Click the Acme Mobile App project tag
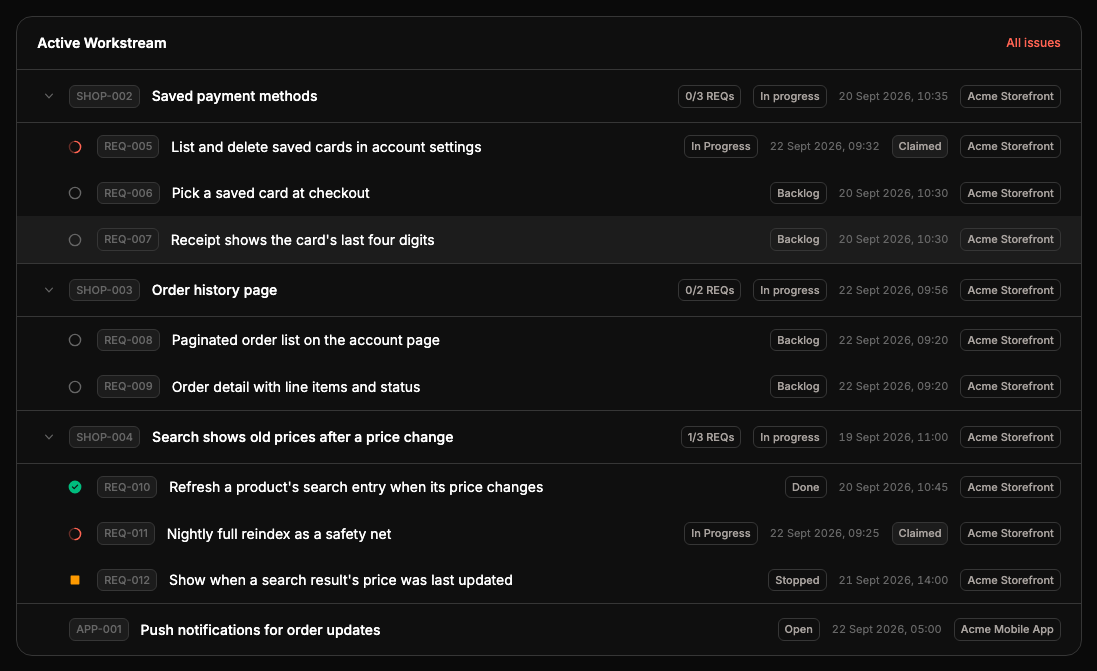Image resolution: width=1097 pixels, height=671 pixels. click(x=1007, y=629)
